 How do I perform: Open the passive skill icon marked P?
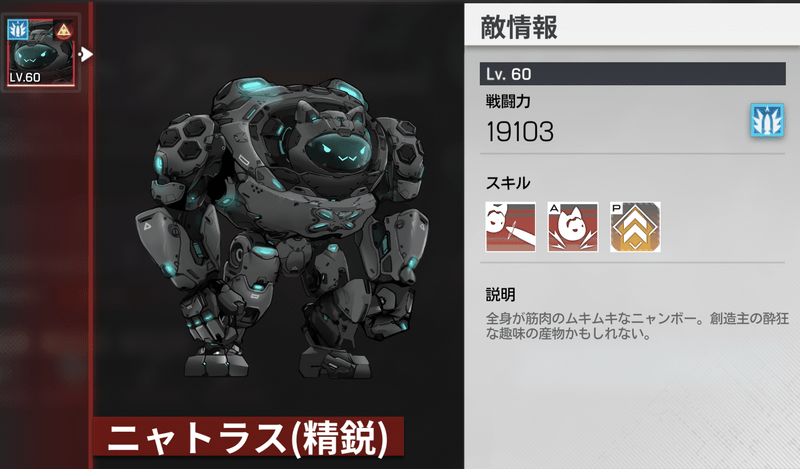click(x=635, y=227)
